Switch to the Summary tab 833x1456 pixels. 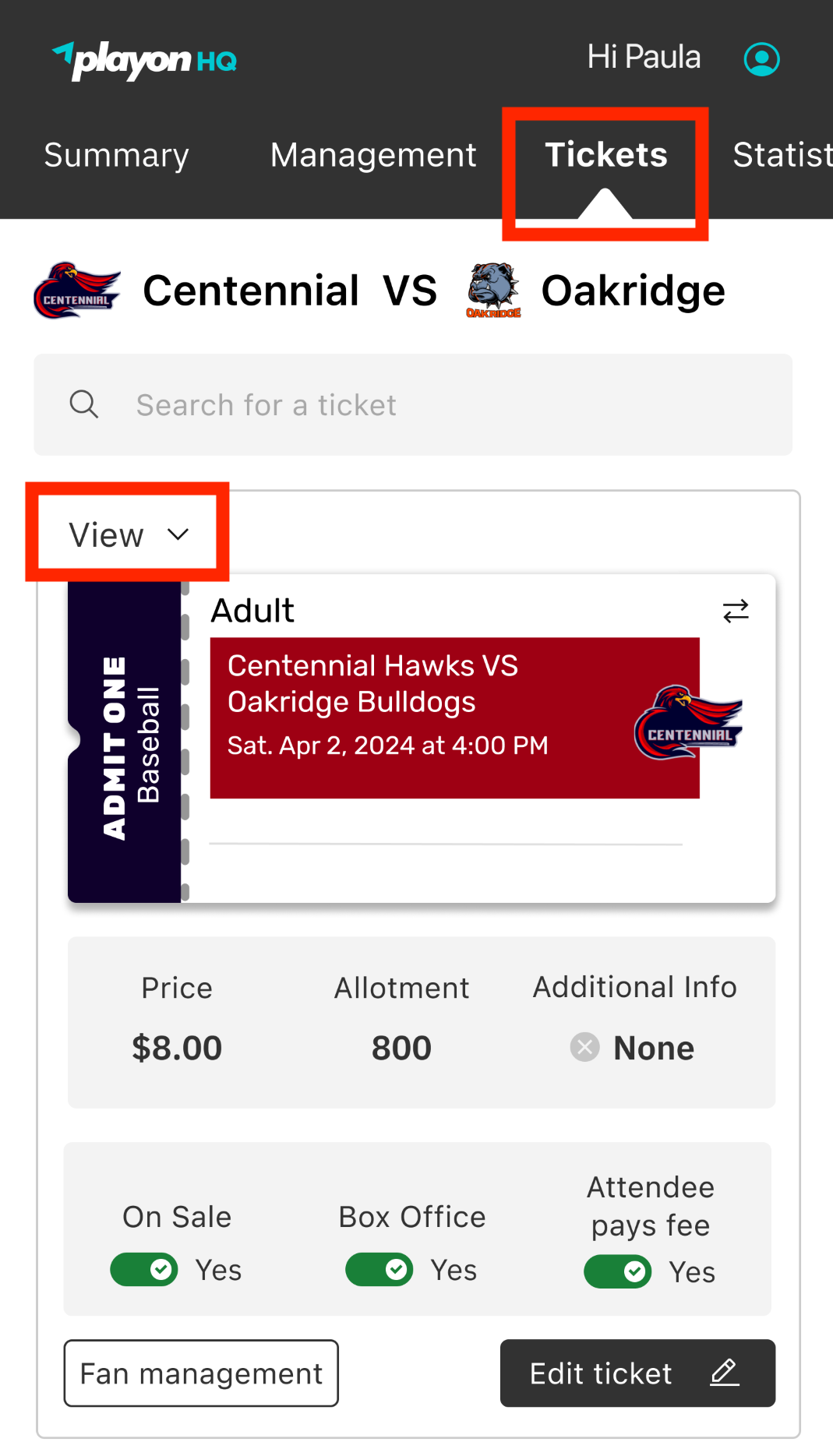pyautogui.click(x=116, y=155)
